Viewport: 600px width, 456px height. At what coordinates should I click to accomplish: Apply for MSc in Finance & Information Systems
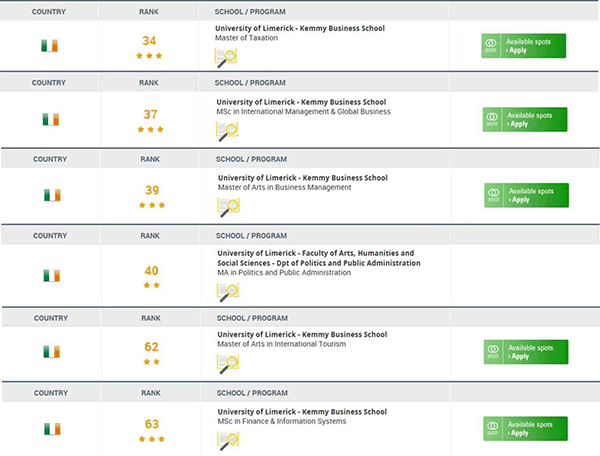click(525, 428)
